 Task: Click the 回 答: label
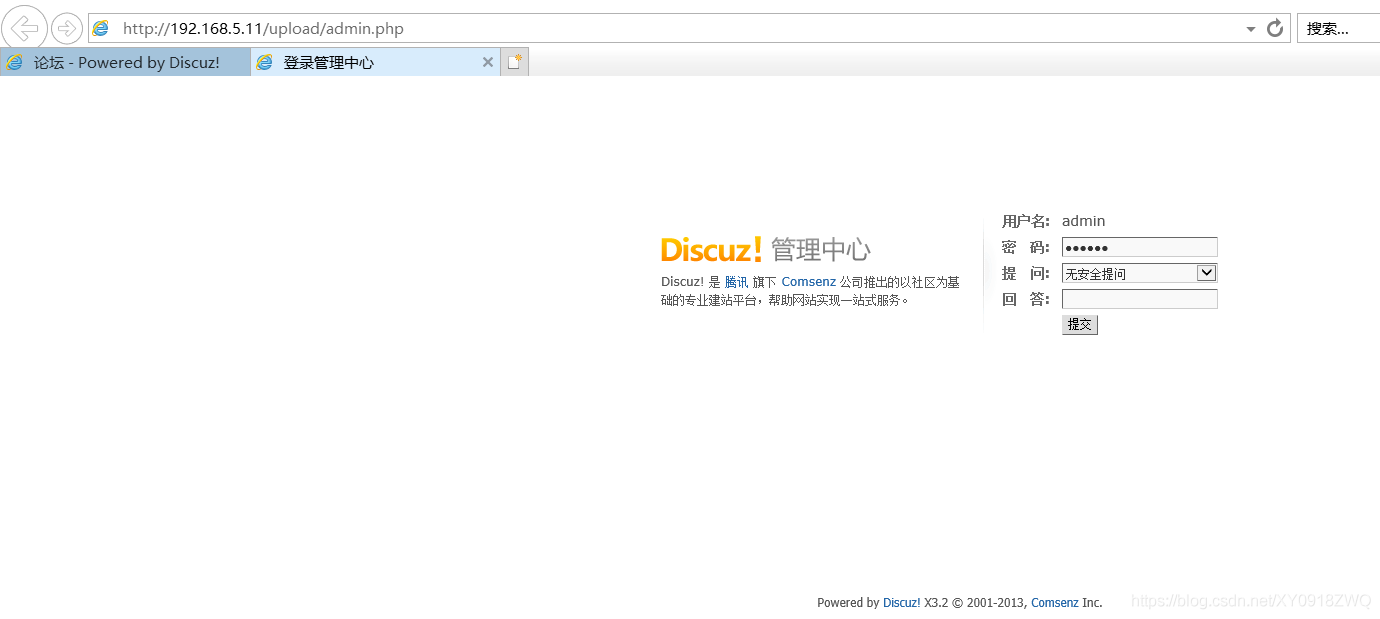click(1026, 299)
